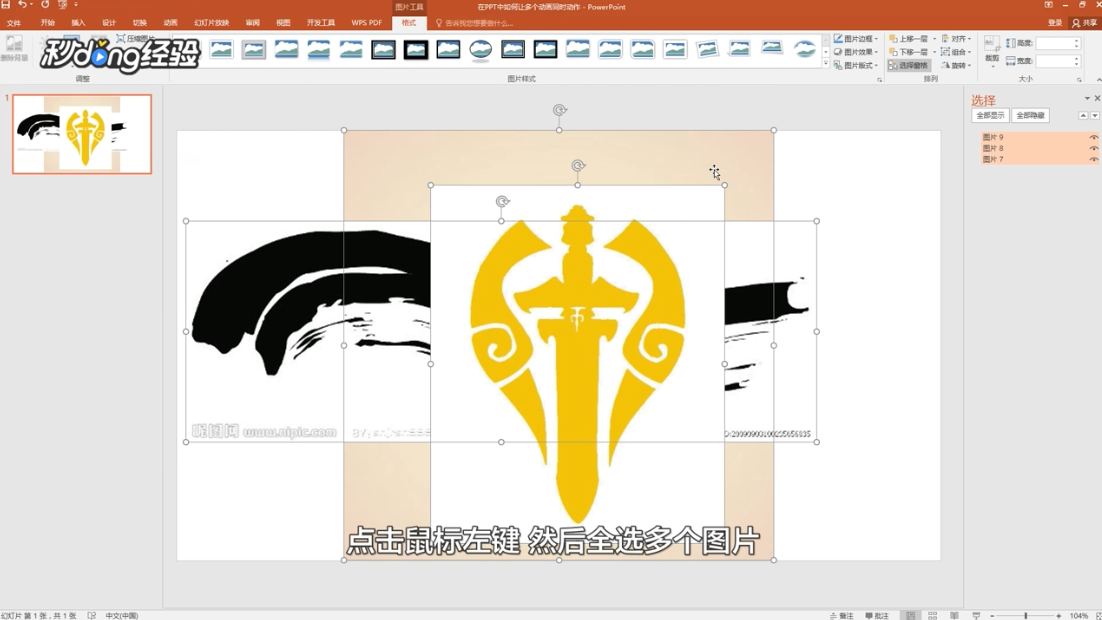Collapse the ribbon with the chevron

pos(1098,80)
